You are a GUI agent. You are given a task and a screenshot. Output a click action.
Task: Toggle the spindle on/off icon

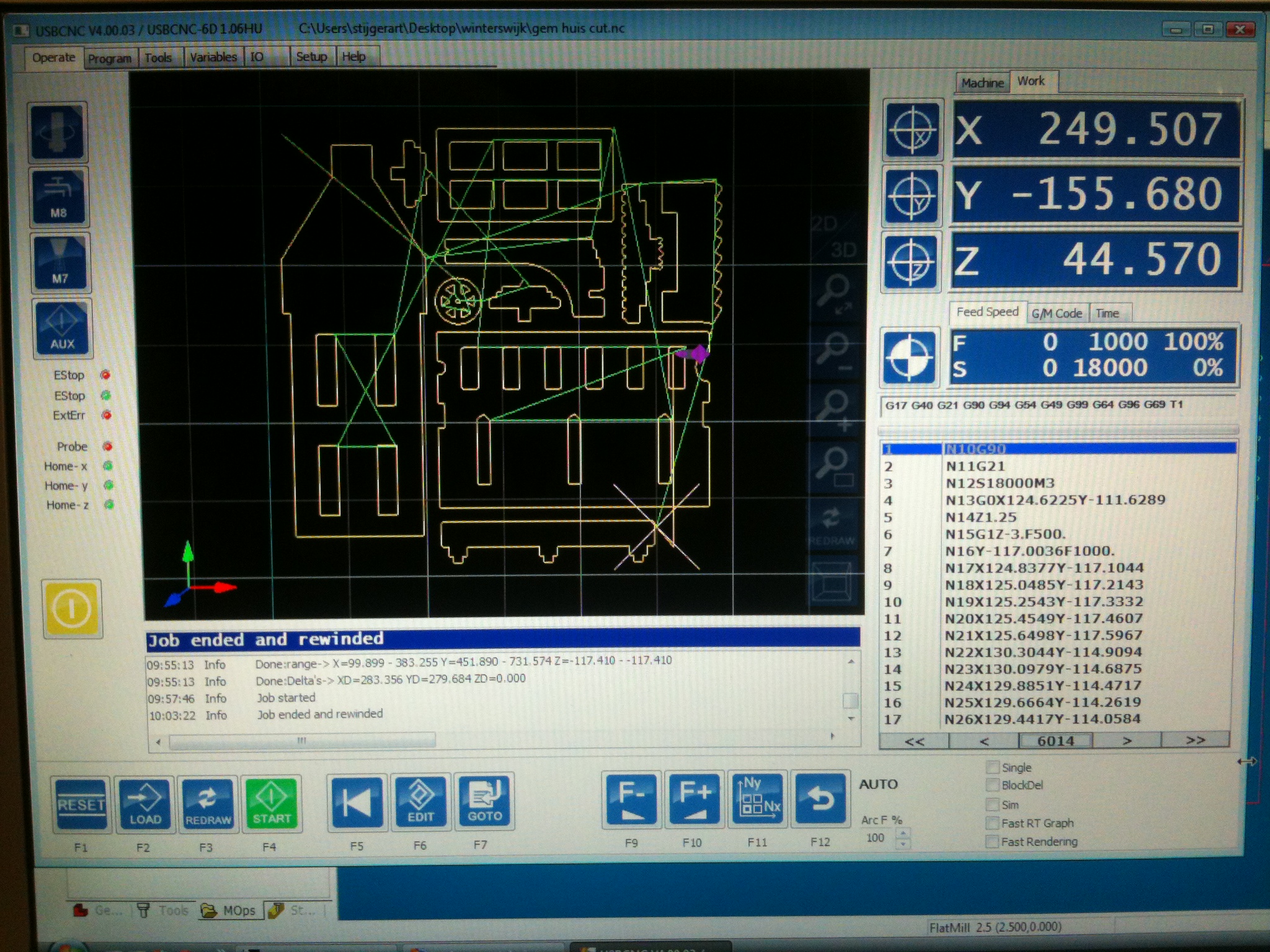(x=57, y=132)
